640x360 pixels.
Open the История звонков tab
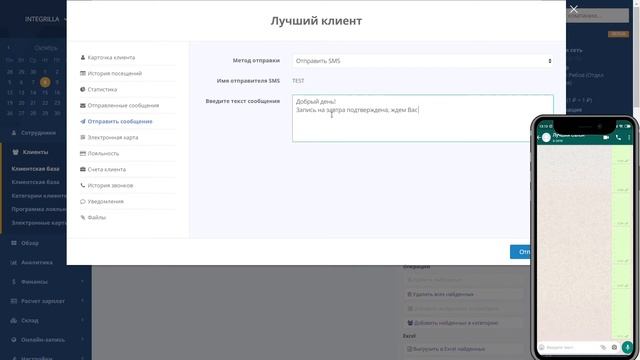pos(110,185)
